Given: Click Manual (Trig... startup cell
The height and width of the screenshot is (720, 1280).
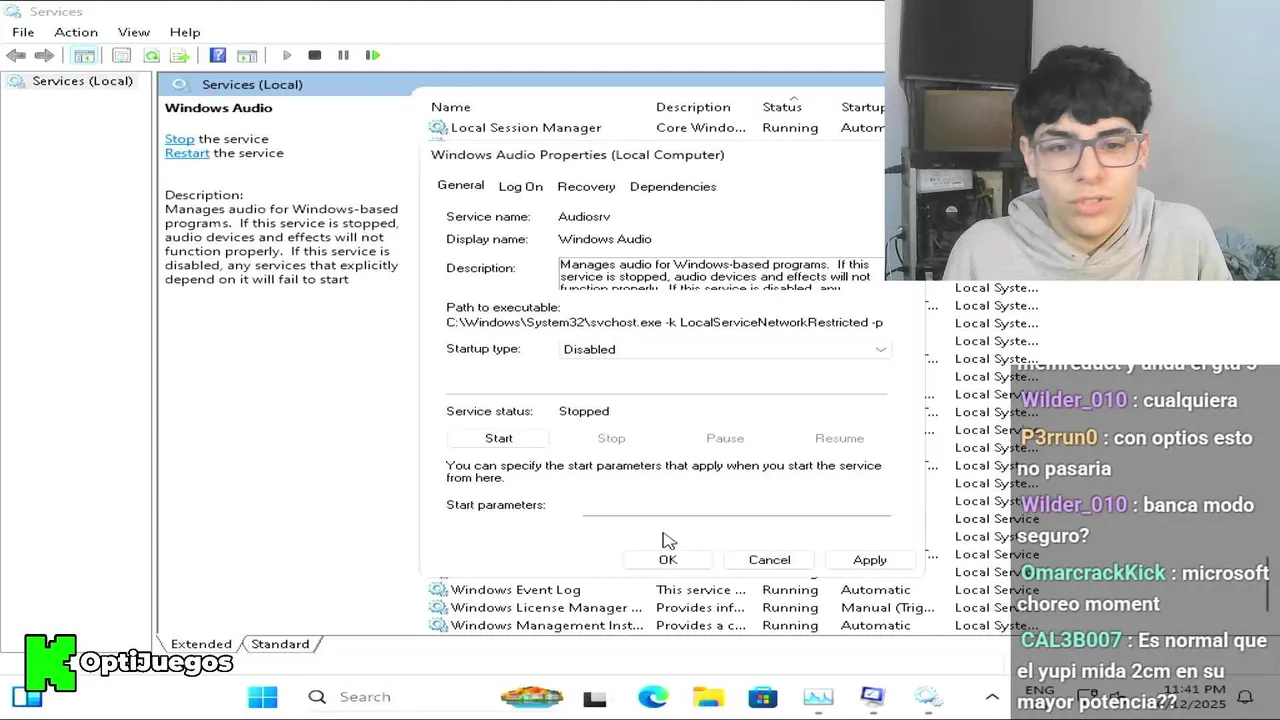Looking at the screenshot, I should pyautogui.click(x=888, y=608).
